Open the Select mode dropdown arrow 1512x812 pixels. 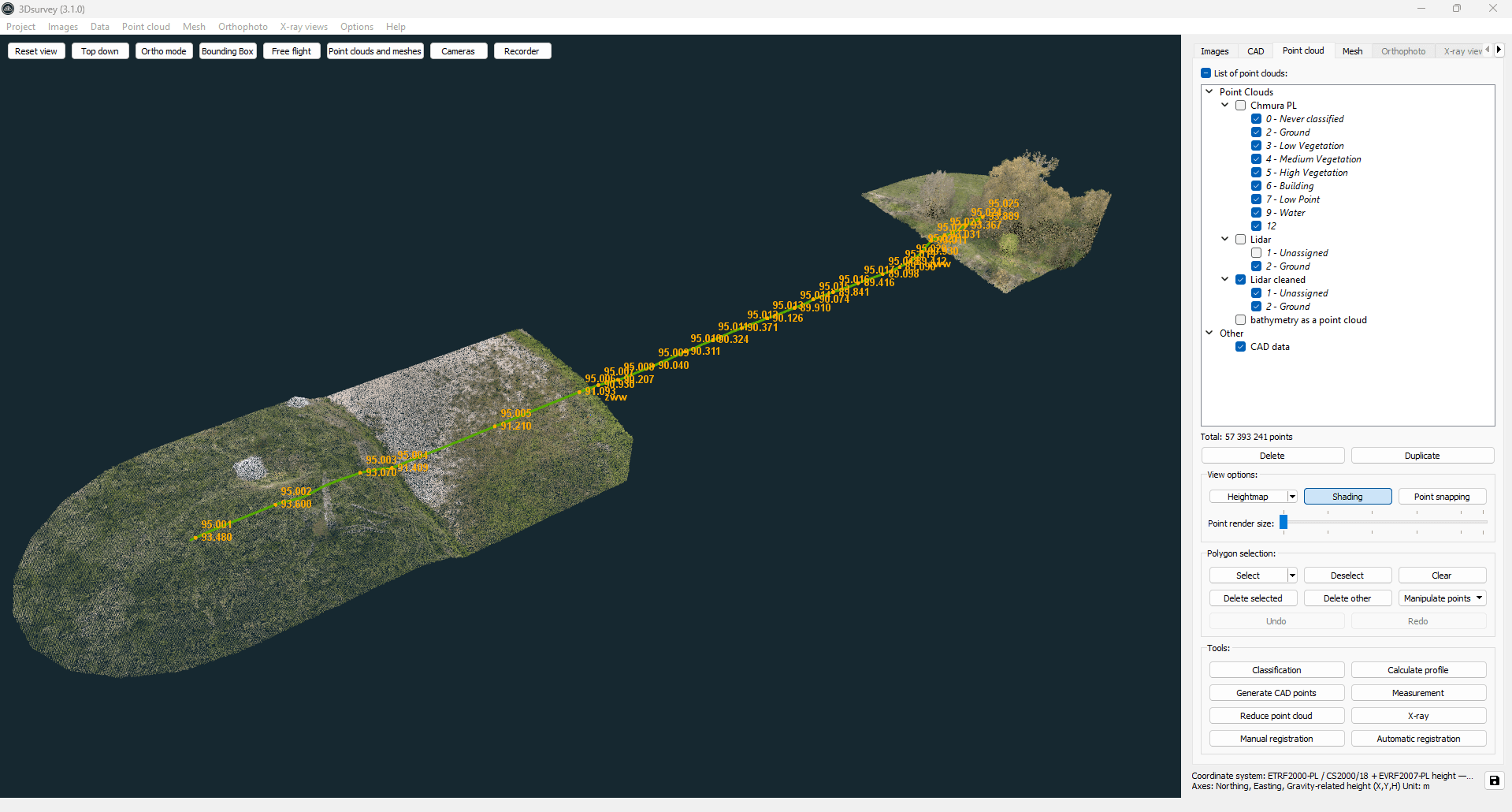point(1292,575)
